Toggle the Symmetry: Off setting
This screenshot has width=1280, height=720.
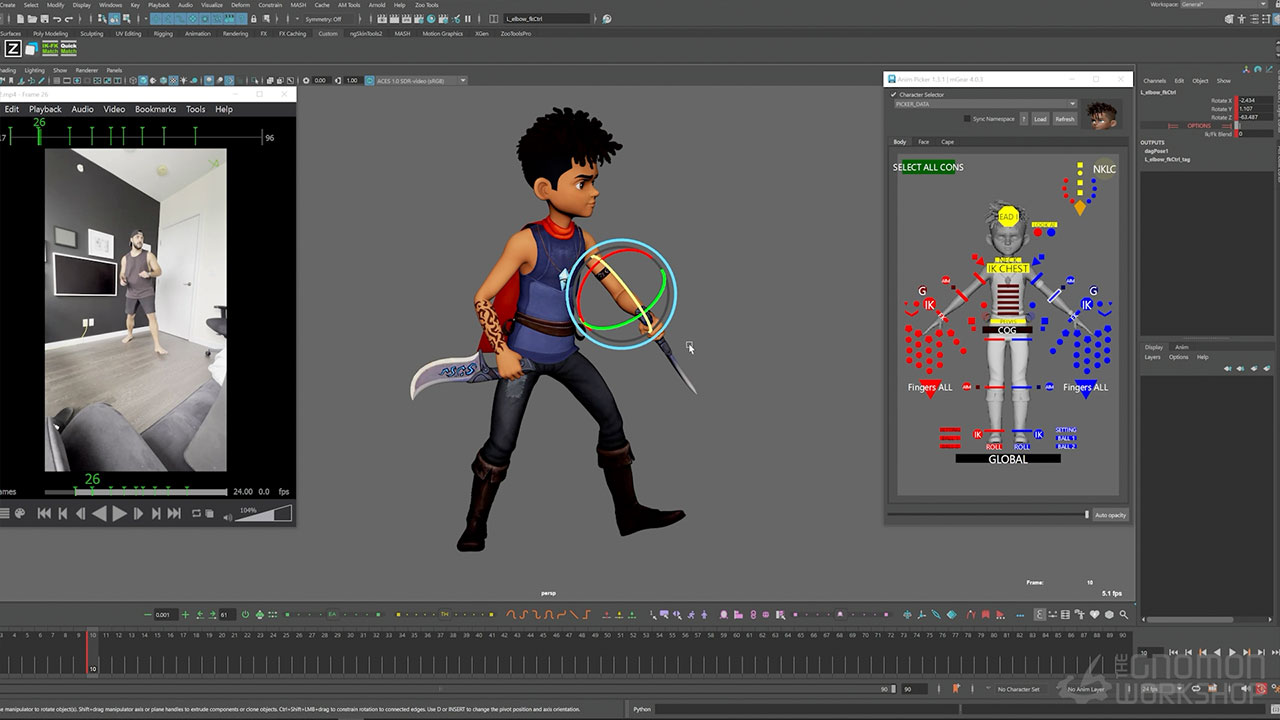(x=323, y=19)
